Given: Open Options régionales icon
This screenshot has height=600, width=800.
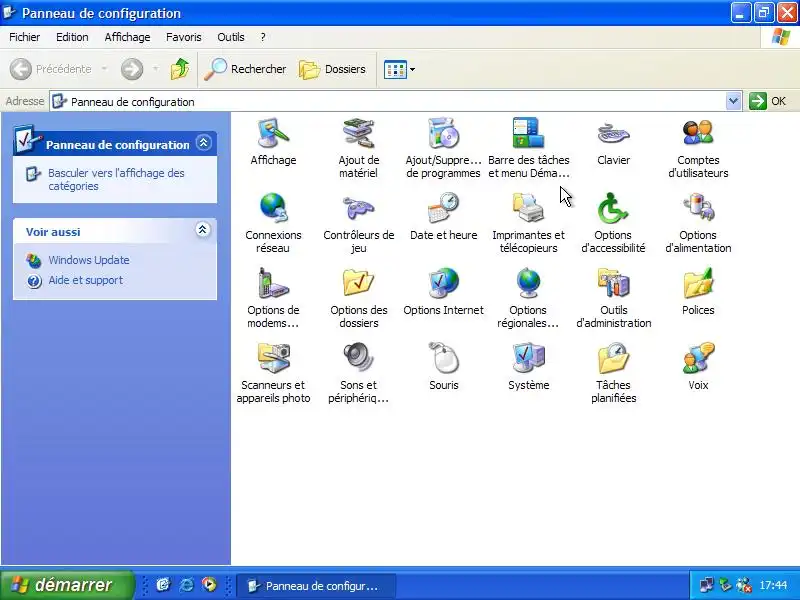Looking at the screenshot, I should (529, 298).
